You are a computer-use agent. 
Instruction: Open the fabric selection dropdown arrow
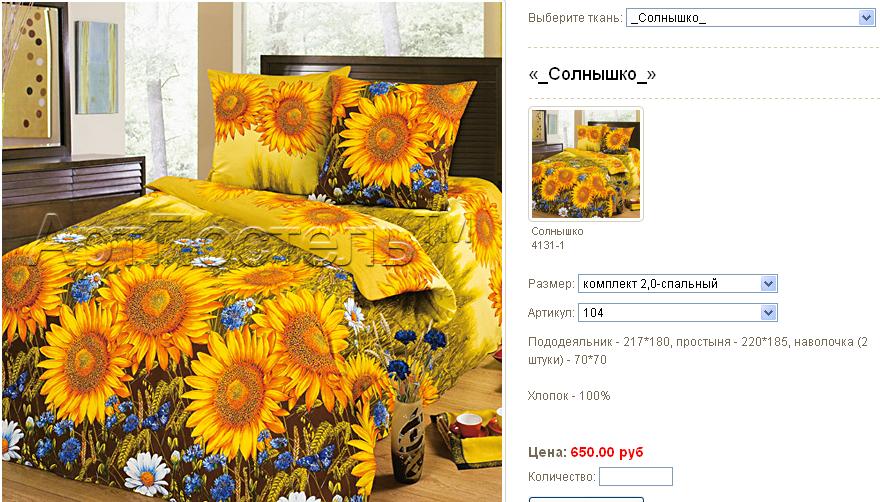(866, 18)
